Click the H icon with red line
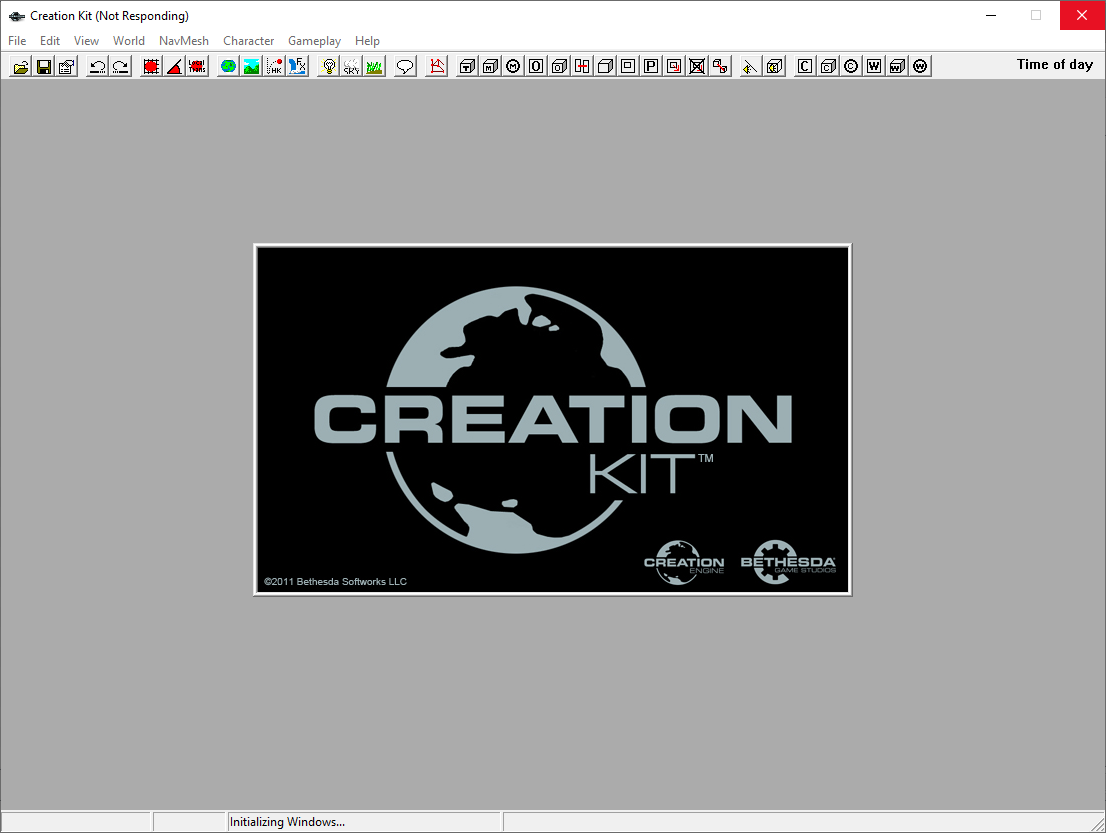Image resolution: width=1106 pixels, height=833 pixels. [582, 66]
